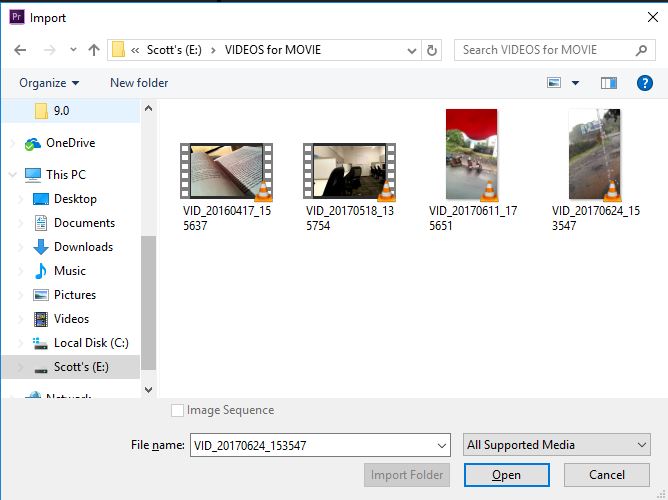
Task: Click the Open button
Action: [507, 475]
